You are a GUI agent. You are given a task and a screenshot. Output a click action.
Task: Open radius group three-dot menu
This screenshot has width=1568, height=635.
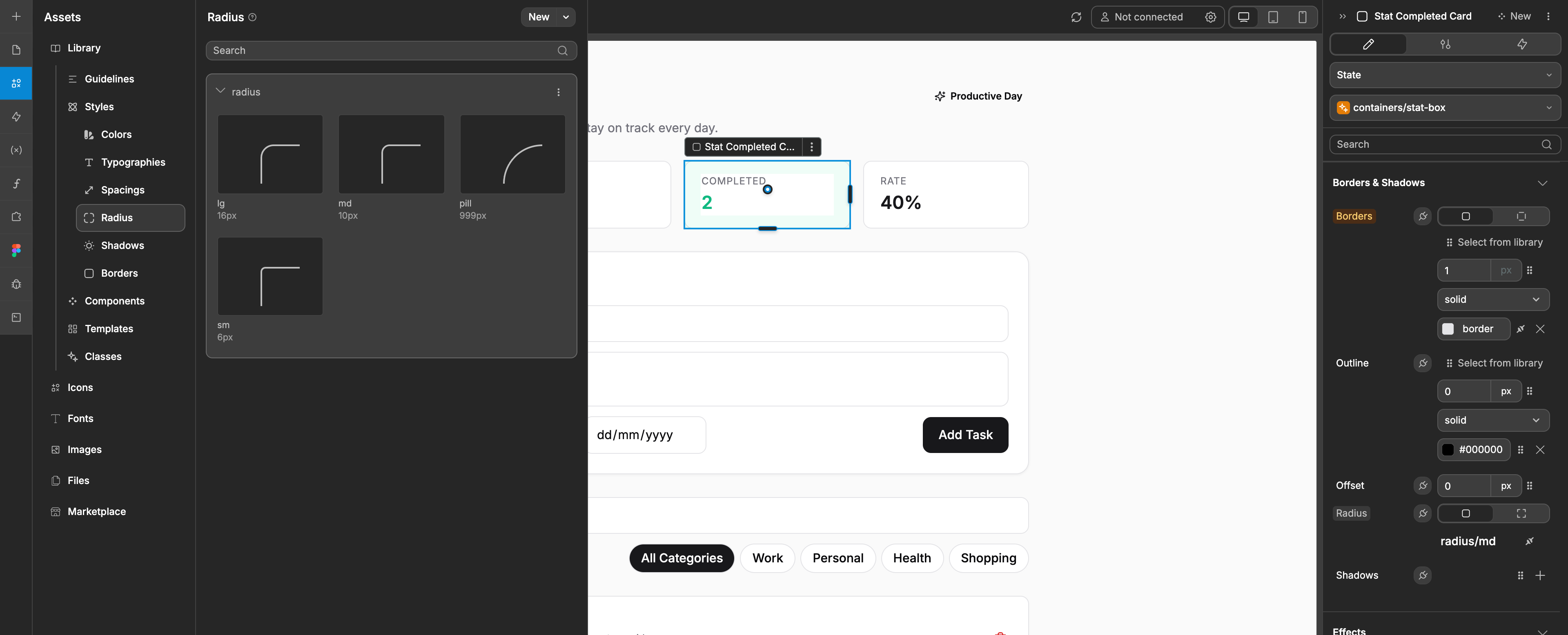tap(558, 92)
